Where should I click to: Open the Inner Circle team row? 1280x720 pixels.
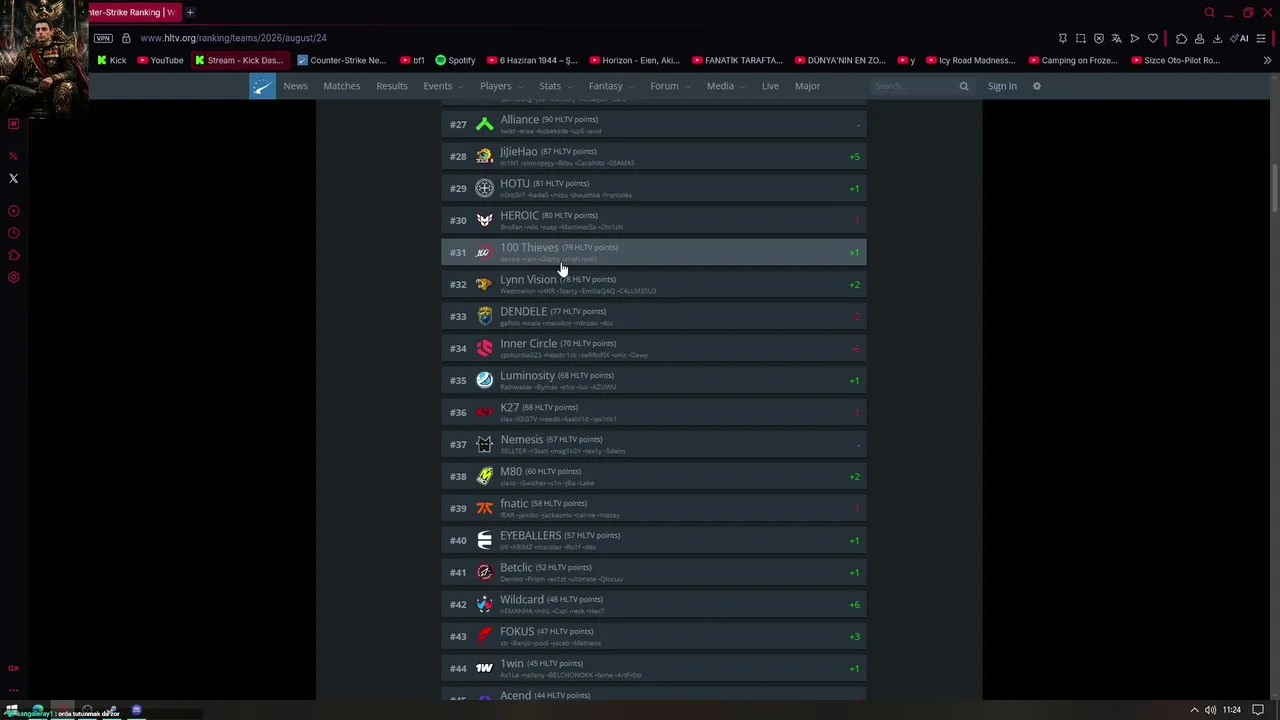point(654,348)
